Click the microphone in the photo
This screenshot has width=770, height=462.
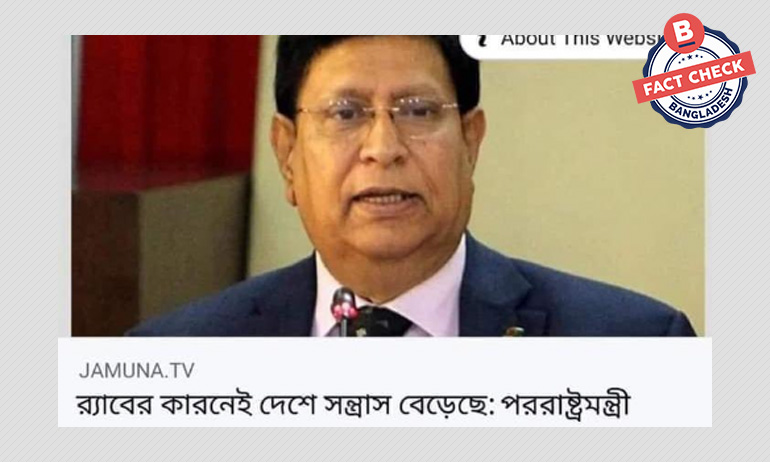(344, 308)
